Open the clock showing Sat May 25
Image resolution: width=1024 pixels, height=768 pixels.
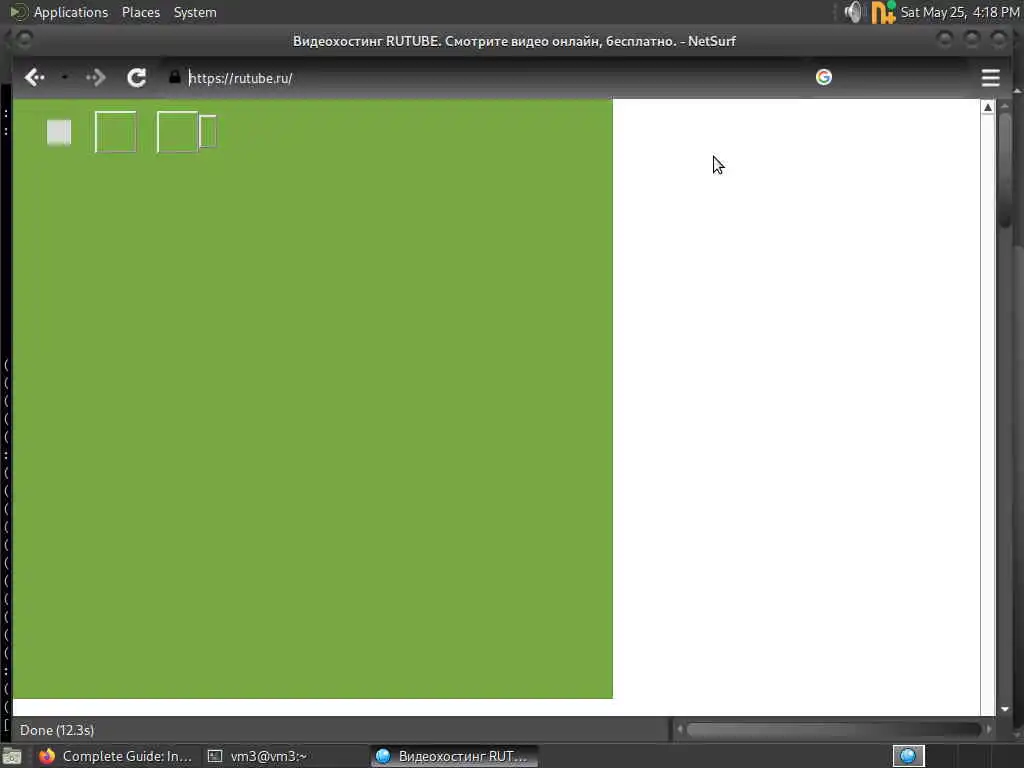[959, 12]
